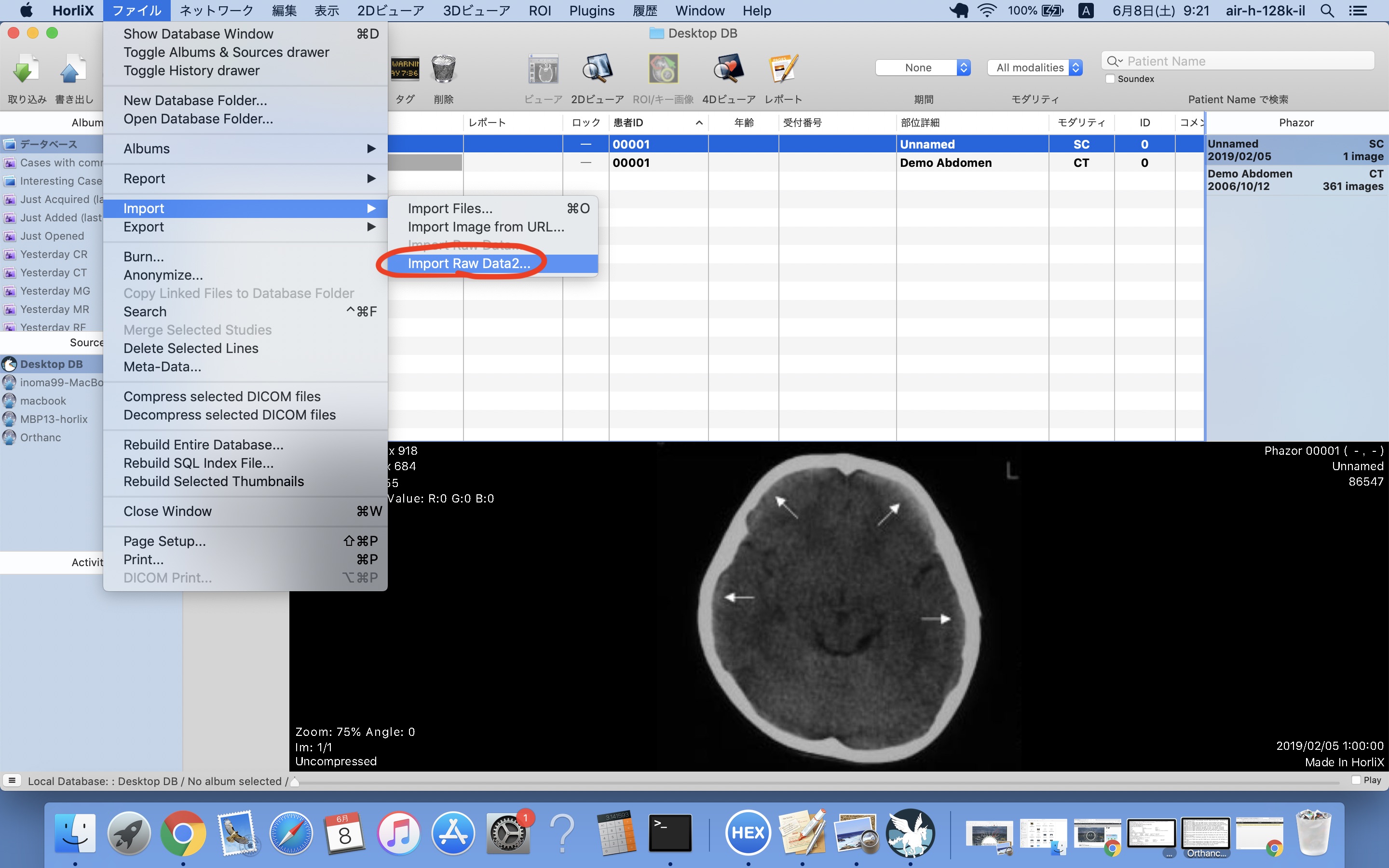Click the Spotlight search icon in menu bar

[x=1327, y=11]
